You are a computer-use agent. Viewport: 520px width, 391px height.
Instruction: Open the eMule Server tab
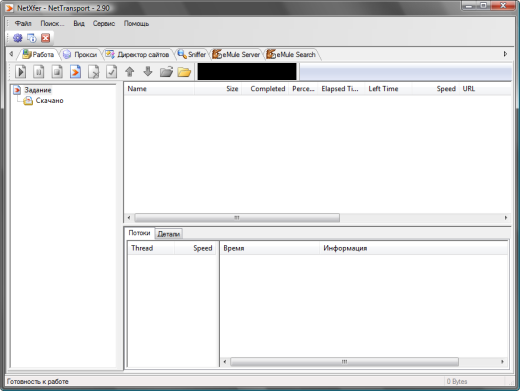236,54
